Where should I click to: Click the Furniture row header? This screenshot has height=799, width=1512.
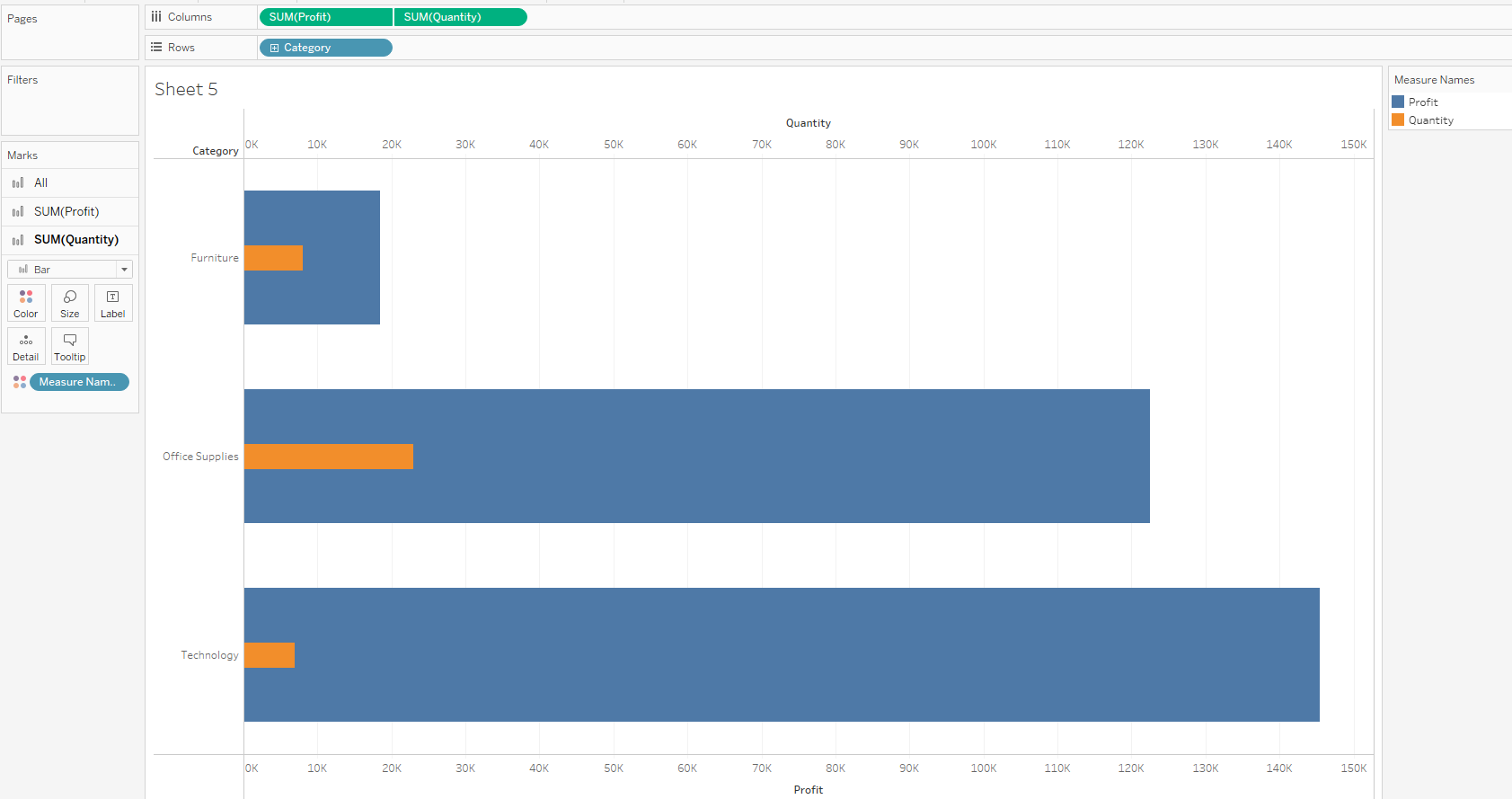[215, 258]
